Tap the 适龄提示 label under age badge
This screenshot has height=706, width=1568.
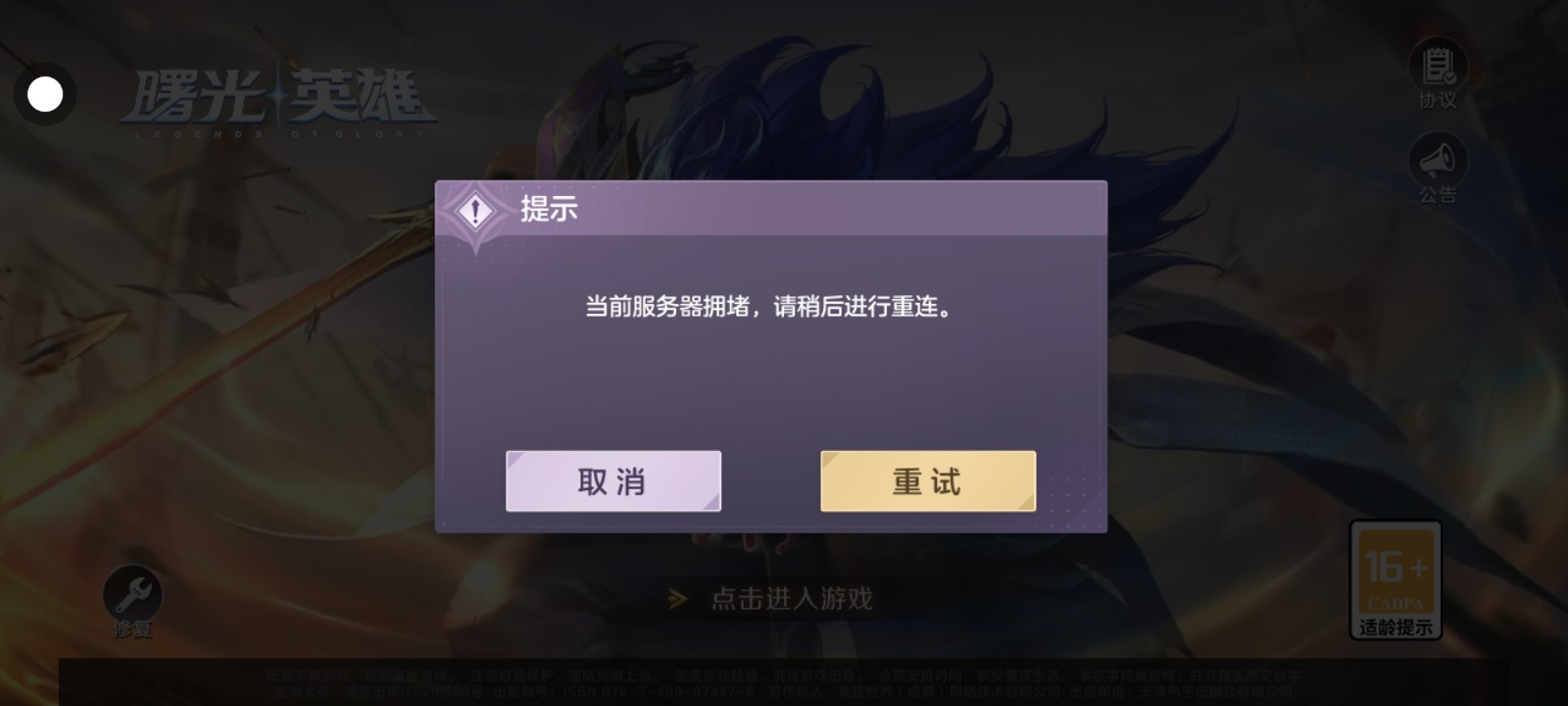tap(1396, 627)
